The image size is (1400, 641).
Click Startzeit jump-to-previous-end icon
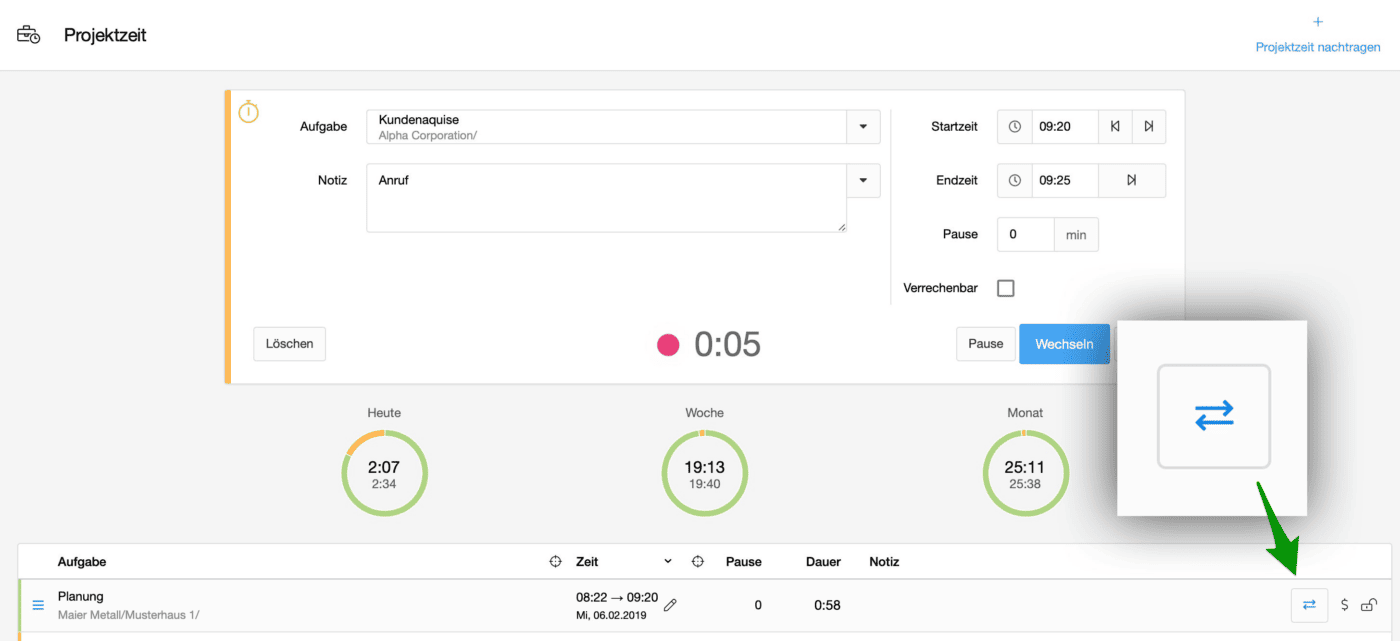(x=1115, y=127)
